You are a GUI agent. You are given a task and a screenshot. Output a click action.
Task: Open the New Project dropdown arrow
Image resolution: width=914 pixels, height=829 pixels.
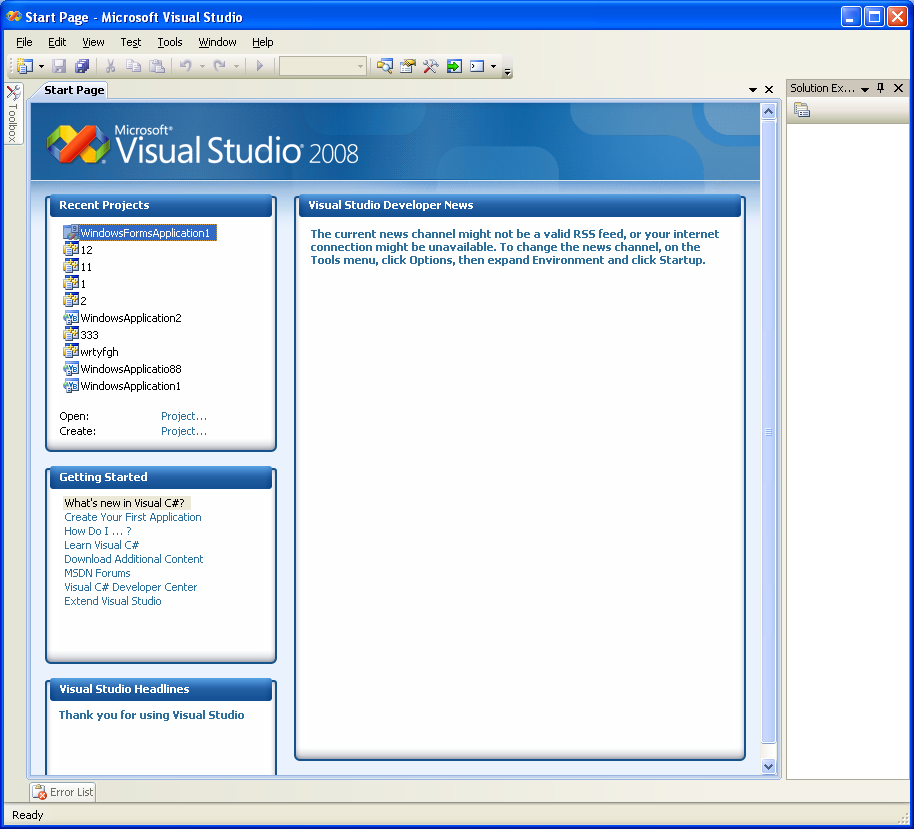(x=41, y=66)
